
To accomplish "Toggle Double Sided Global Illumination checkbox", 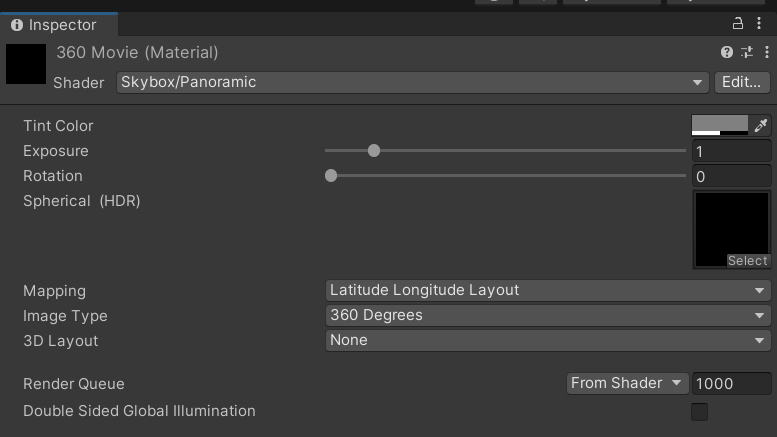I will [700, 412].
